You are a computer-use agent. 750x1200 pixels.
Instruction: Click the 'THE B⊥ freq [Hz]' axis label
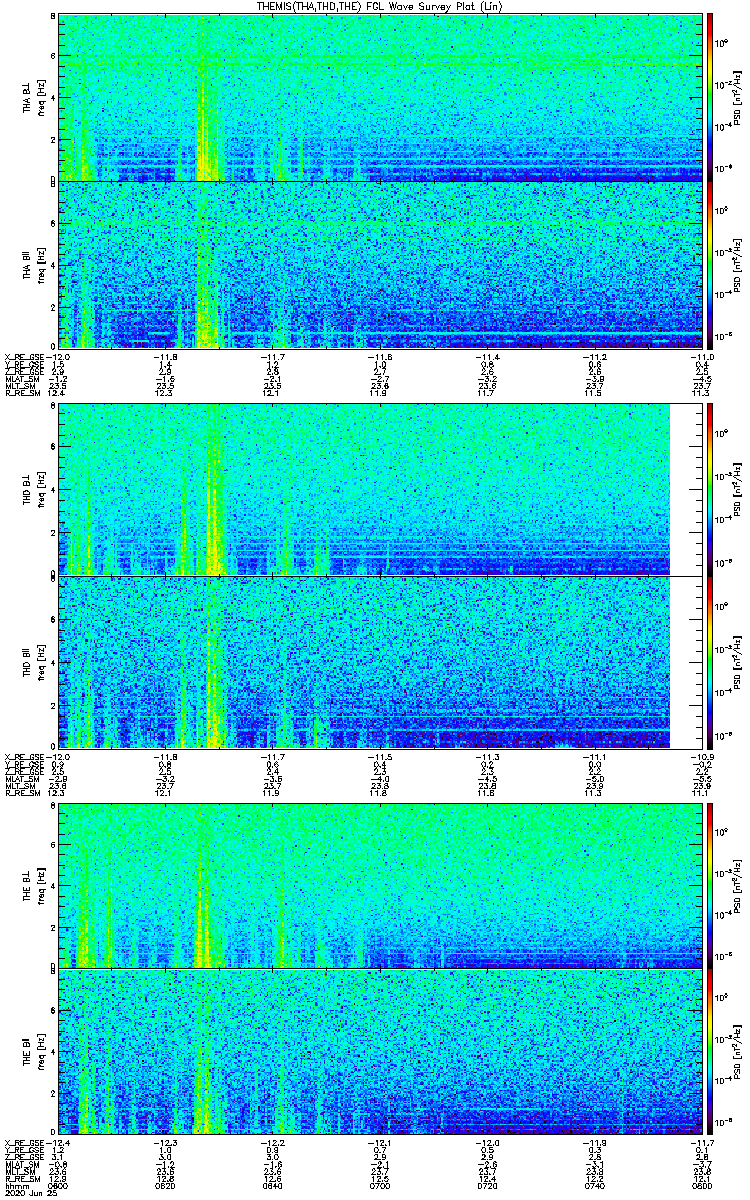(x=35, y=885)
